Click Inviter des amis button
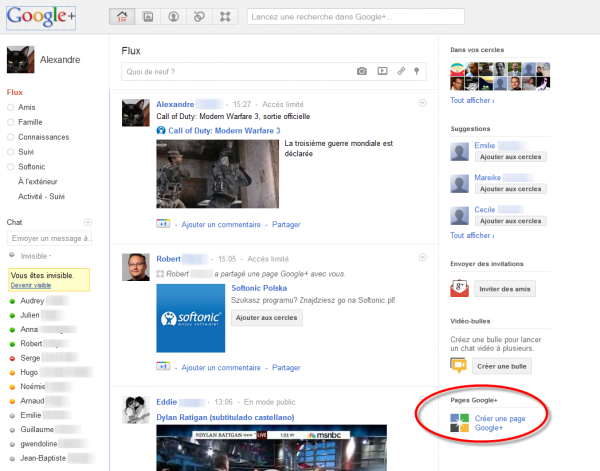The height and width of the screenshot is (471, 600). (x=505, y=289)
